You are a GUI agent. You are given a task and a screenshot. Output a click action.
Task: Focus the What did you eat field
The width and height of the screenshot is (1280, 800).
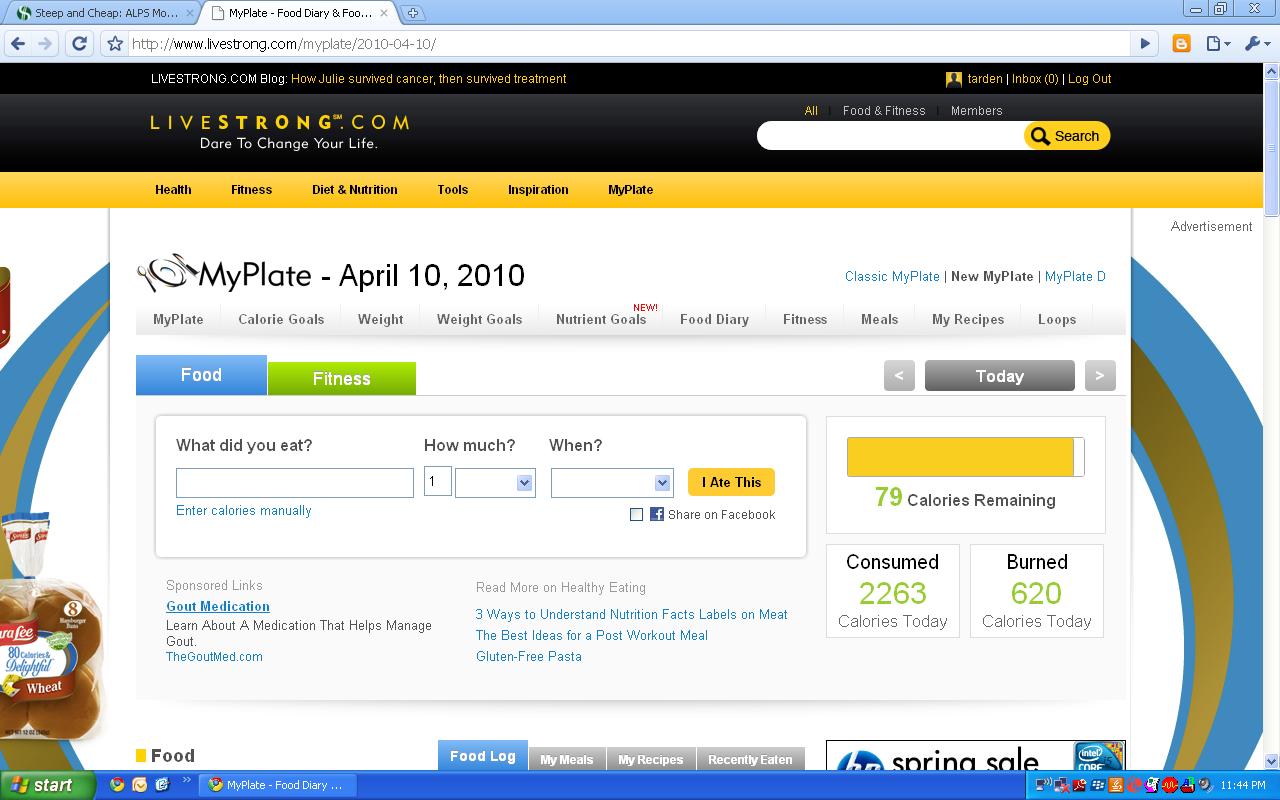[295, 482]
